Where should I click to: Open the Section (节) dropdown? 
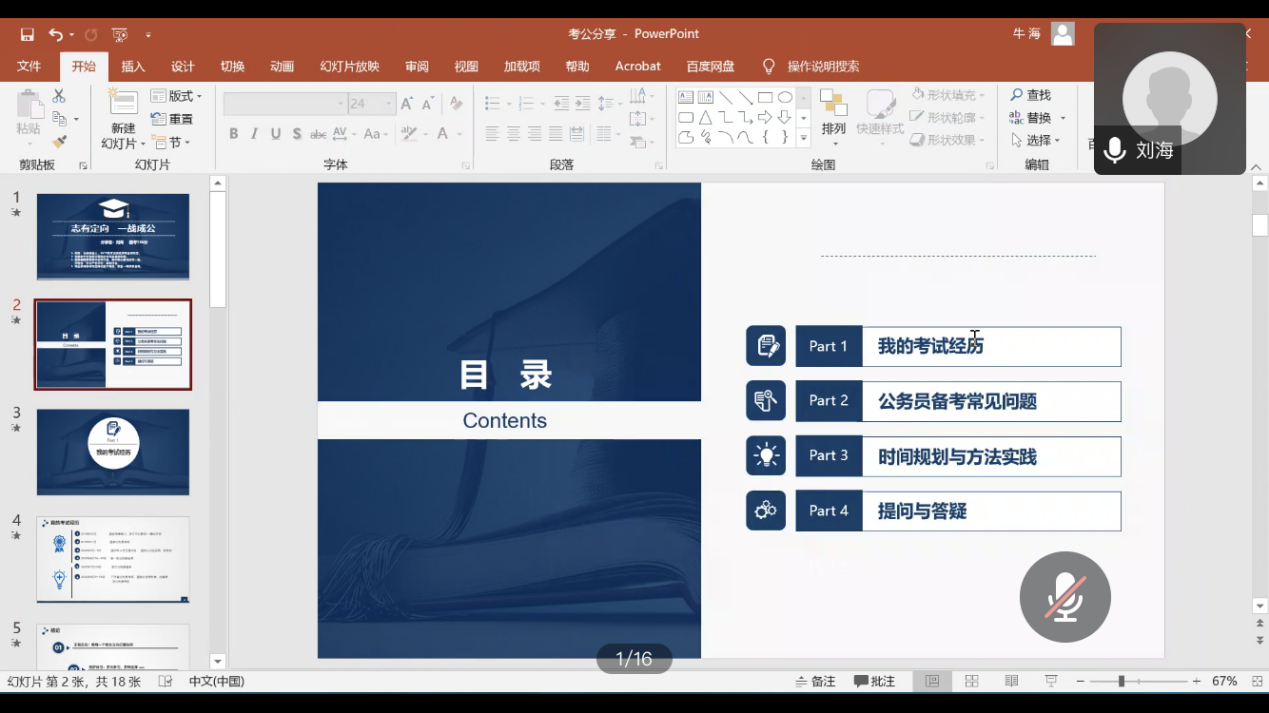coord(171,142)
